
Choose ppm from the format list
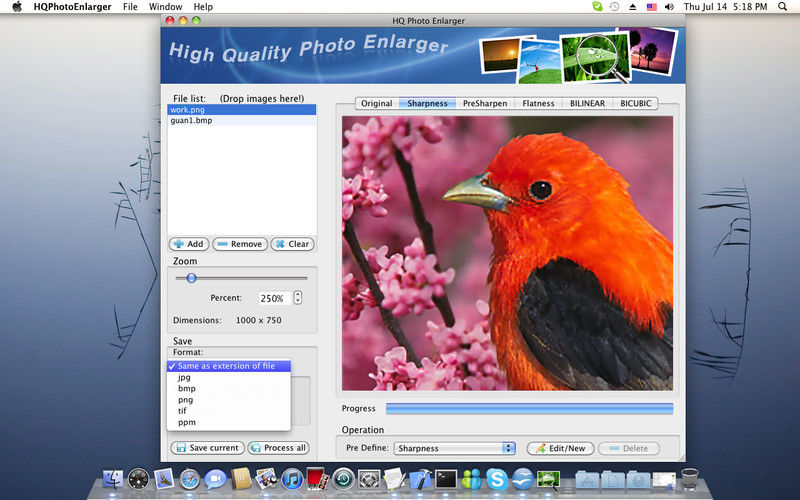[229, 422]
